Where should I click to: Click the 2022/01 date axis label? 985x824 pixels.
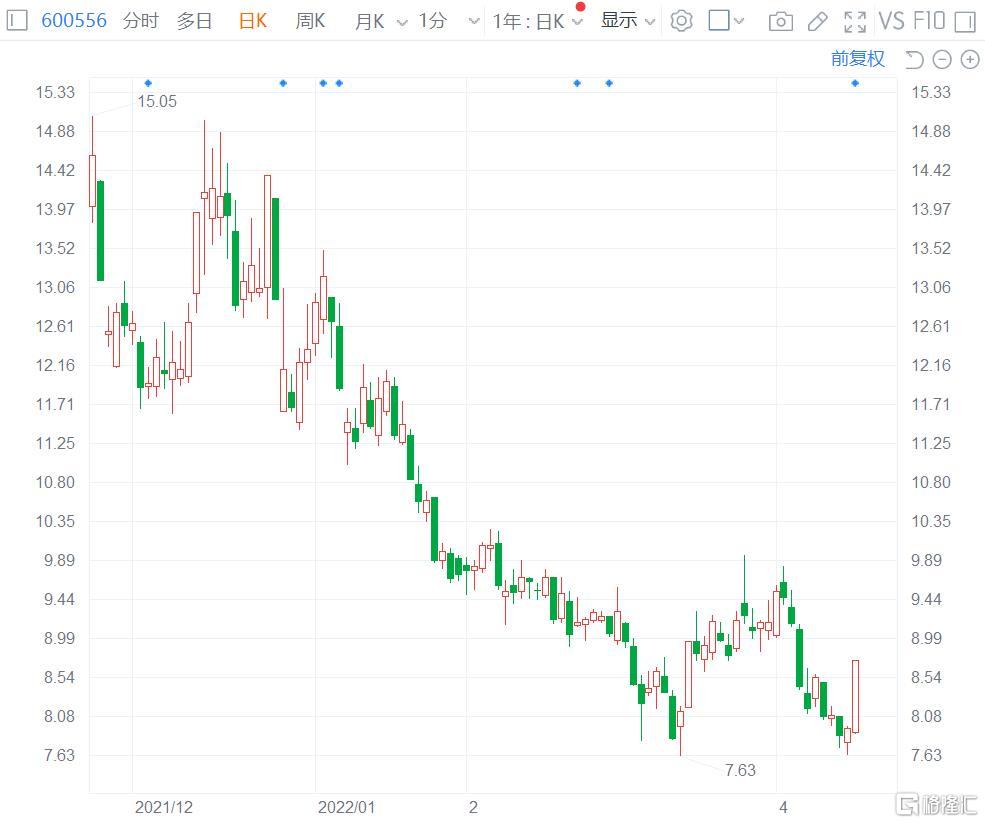click(x=346, y=807)
